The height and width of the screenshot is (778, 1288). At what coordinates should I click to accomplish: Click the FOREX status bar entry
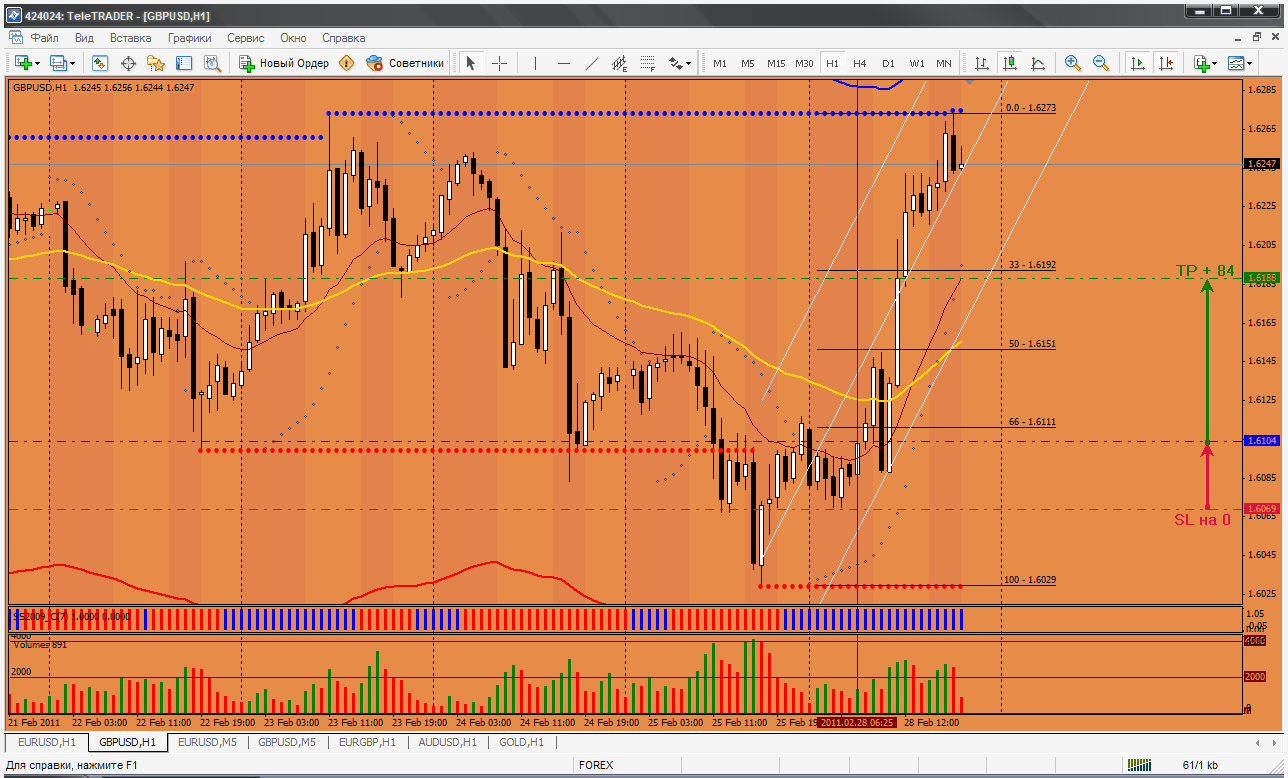596,765
